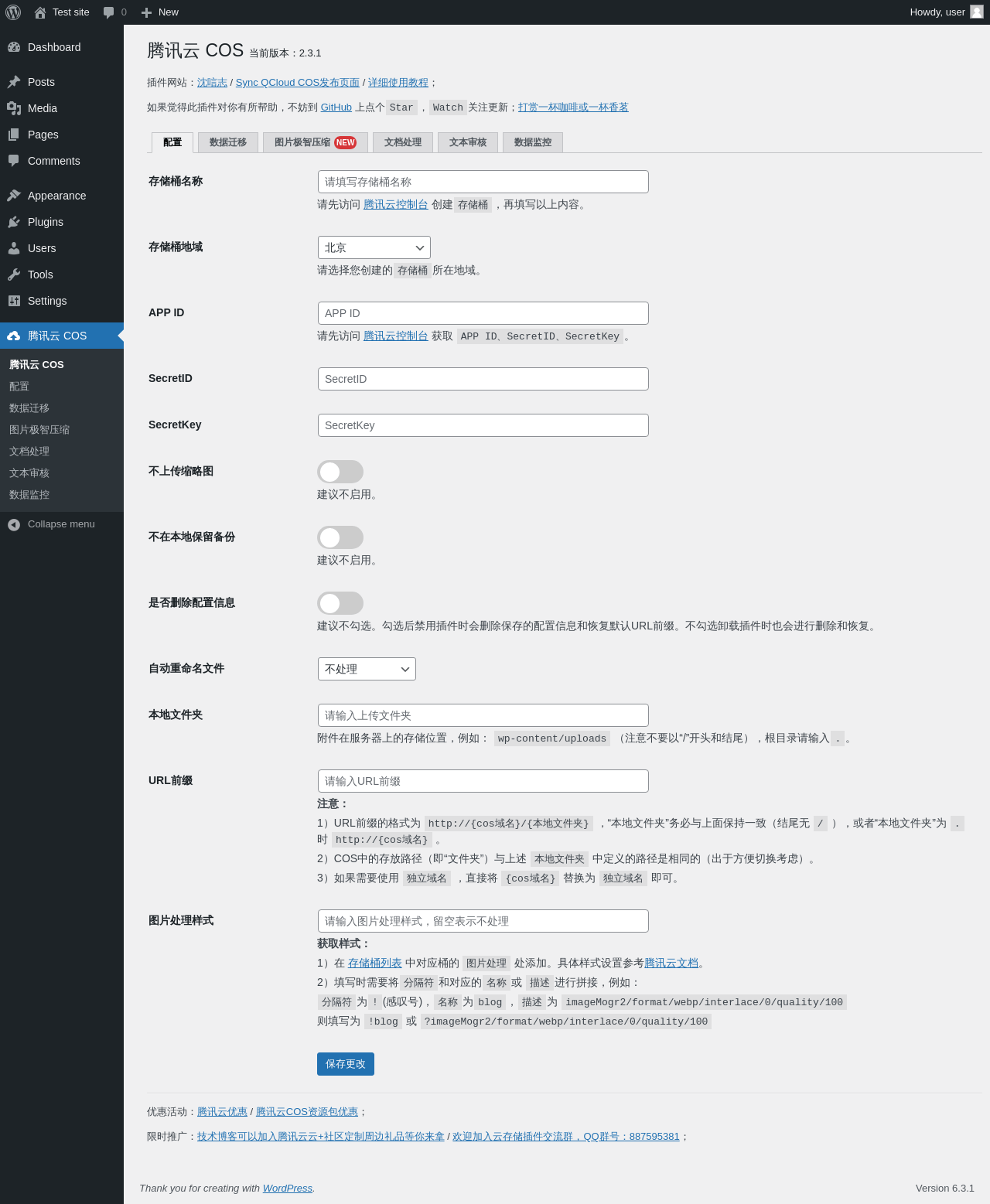The width and height of the screenshot is (990, 1204).
Task: Focus the SecretKey input field
Action: [483, 425]
